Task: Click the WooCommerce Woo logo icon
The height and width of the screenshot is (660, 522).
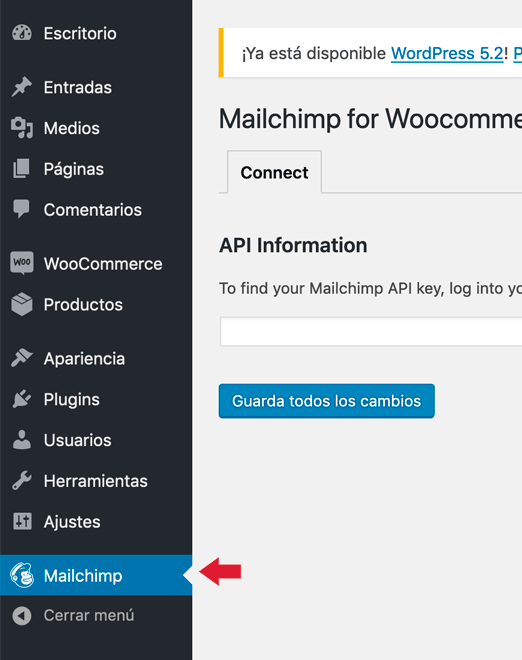Action: coord(22,263)
